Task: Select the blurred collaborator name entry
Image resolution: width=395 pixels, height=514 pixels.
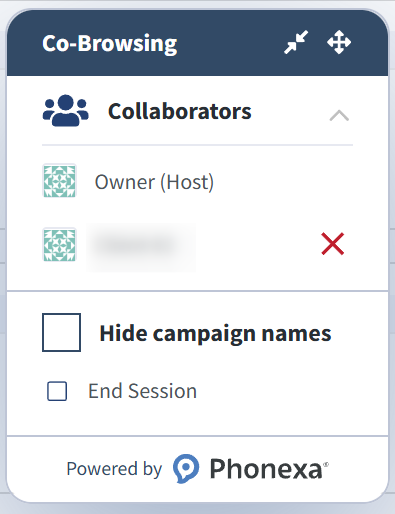Action: point(141,247)
